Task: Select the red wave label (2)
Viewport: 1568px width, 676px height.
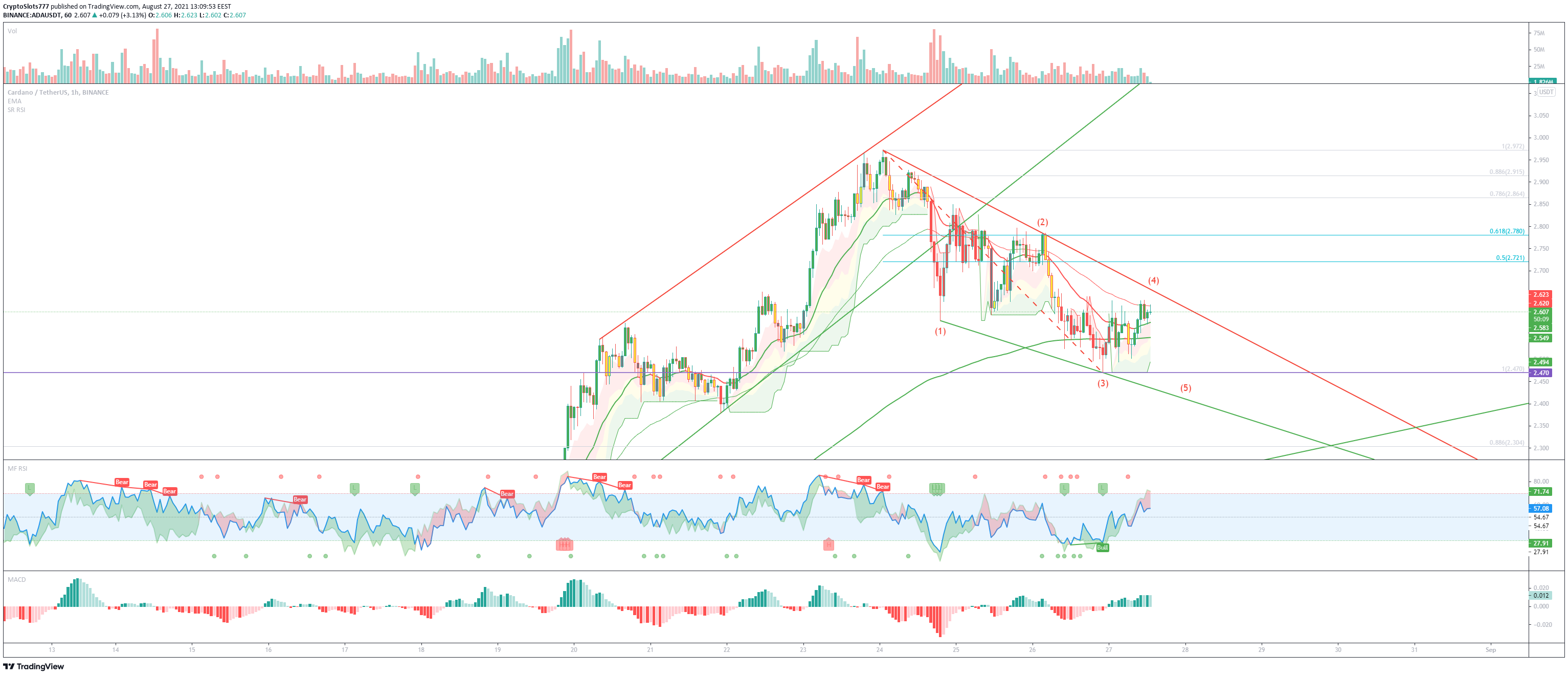Action: pyautogui.click(x=1042, y=222)
